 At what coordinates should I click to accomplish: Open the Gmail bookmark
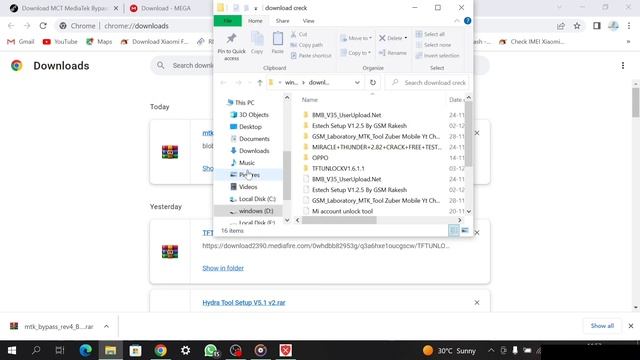[x=21, y=42]
